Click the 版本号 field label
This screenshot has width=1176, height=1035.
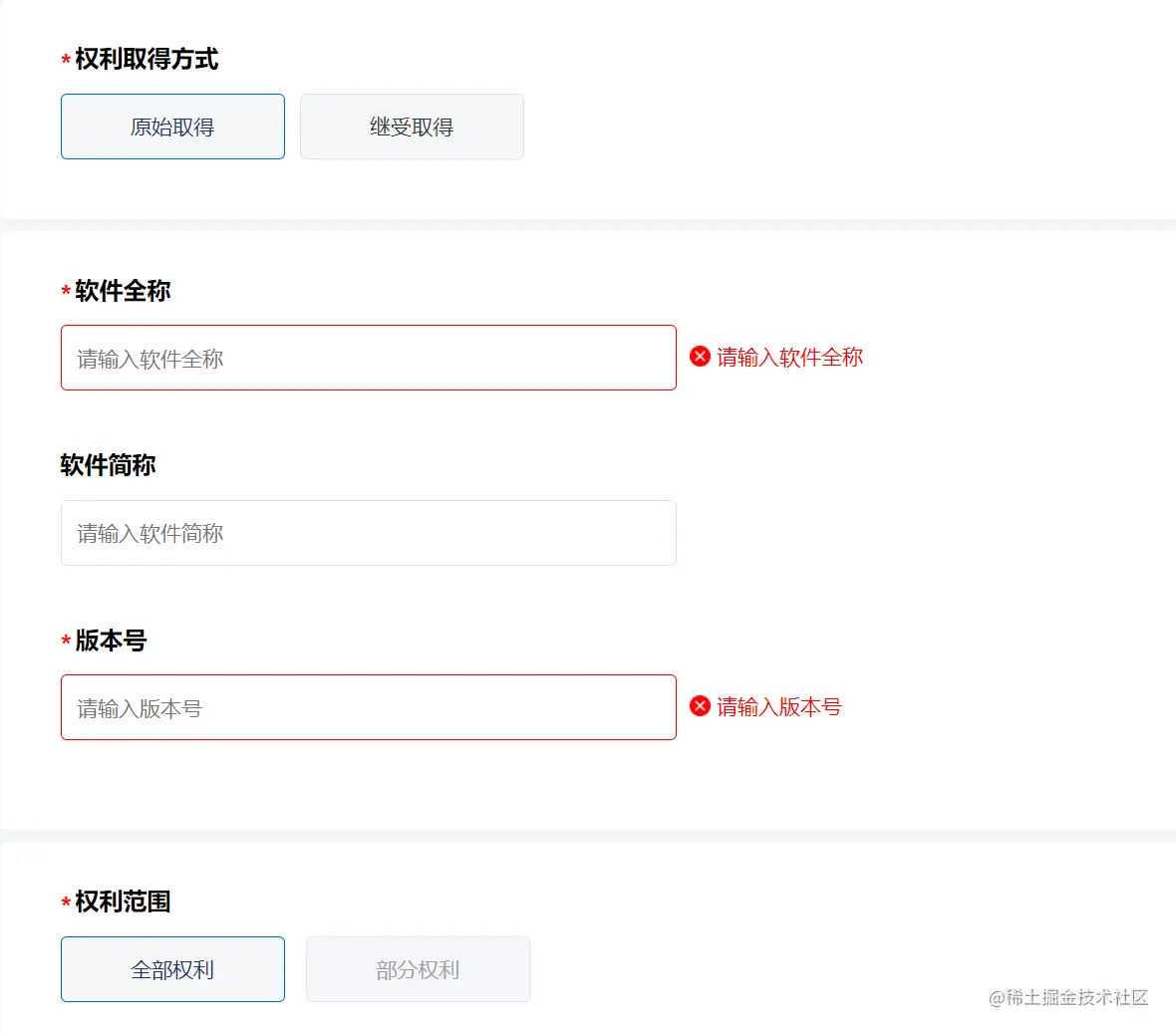click(111, 641)
